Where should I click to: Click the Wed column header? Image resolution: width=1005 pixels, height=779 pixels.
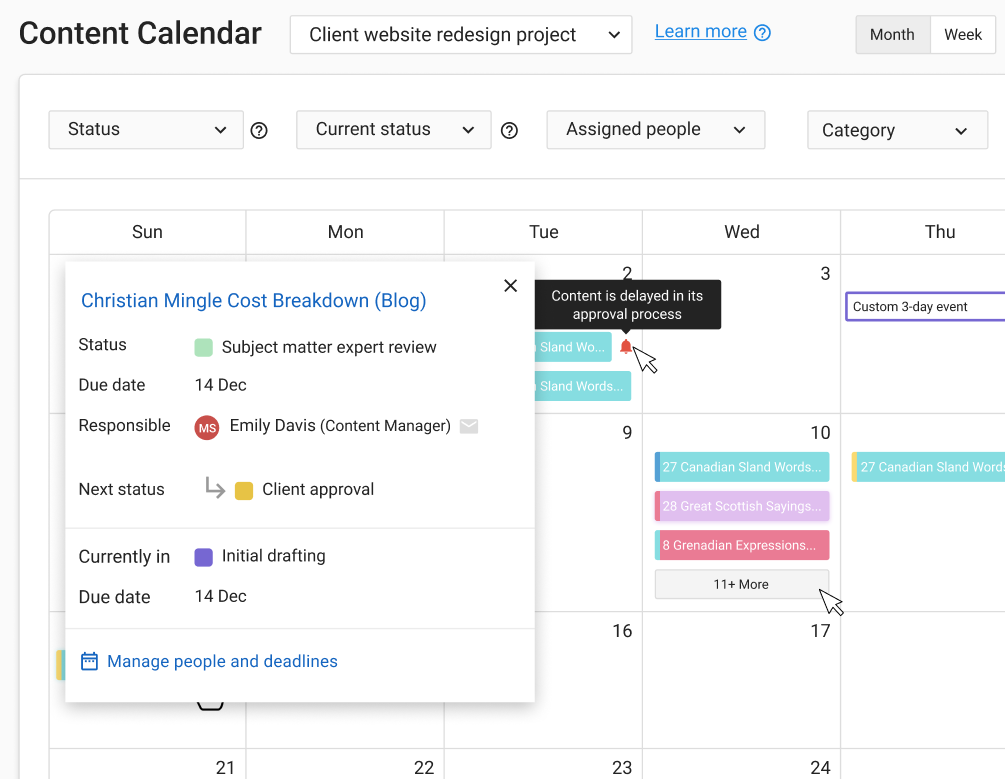click(742, 232)
